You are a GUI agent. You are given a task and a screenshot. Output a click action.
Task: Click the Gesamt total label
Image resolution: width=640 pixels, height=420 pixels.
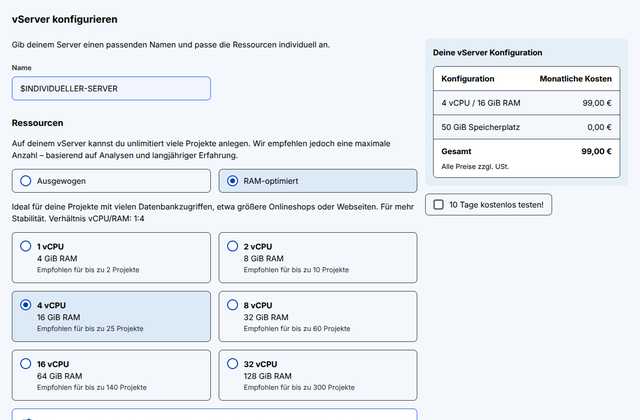pos(456,151)
